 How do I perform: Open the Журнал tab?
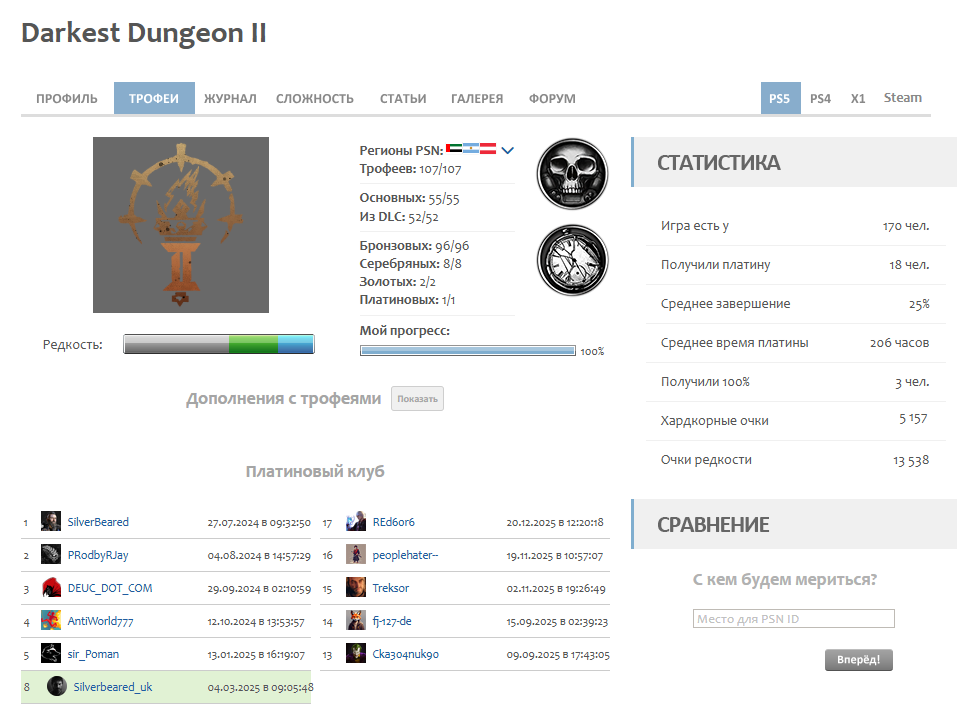230,99
